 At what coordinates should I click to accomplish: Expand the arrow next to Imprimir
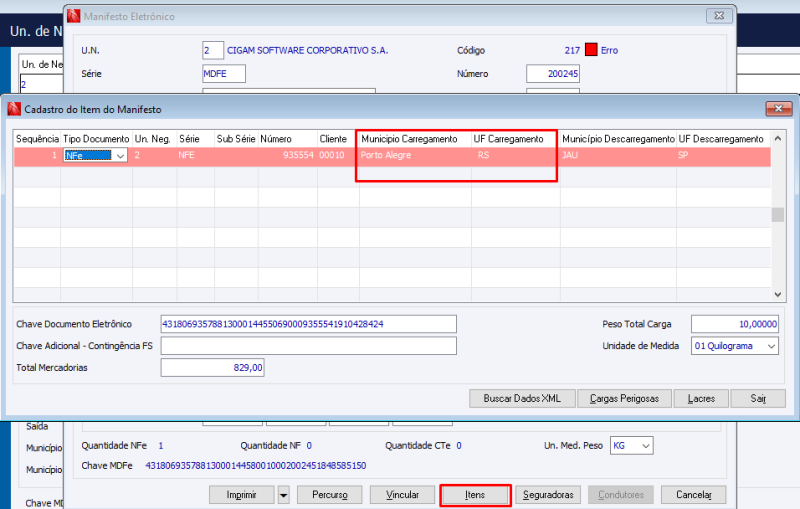tap(284, 495)
